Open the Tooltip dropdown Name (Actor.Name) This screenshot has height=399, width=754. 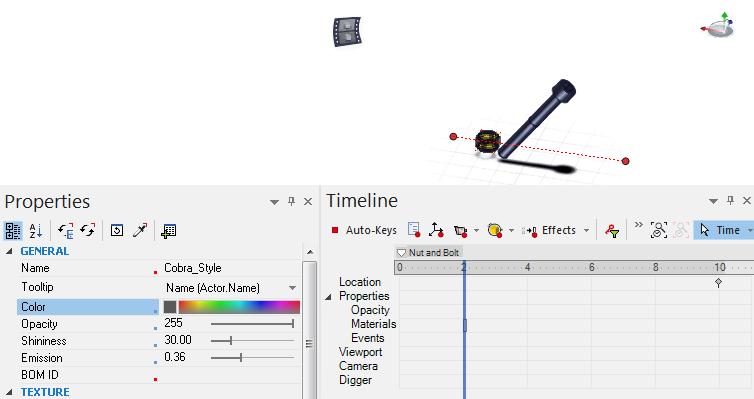(230, 288)
